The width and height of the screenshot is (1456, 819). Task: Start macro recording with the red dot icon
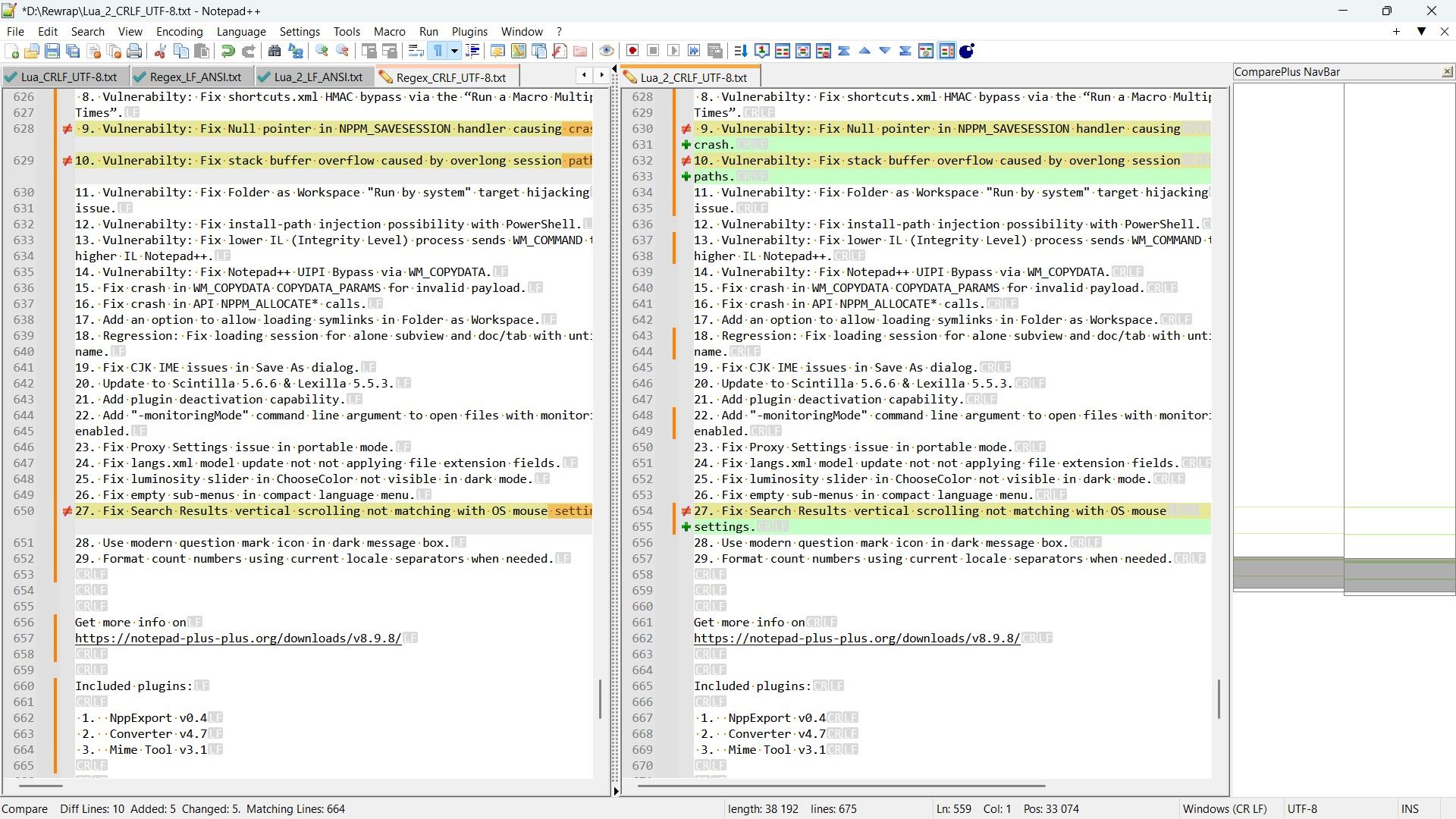(x=632, y=51)
